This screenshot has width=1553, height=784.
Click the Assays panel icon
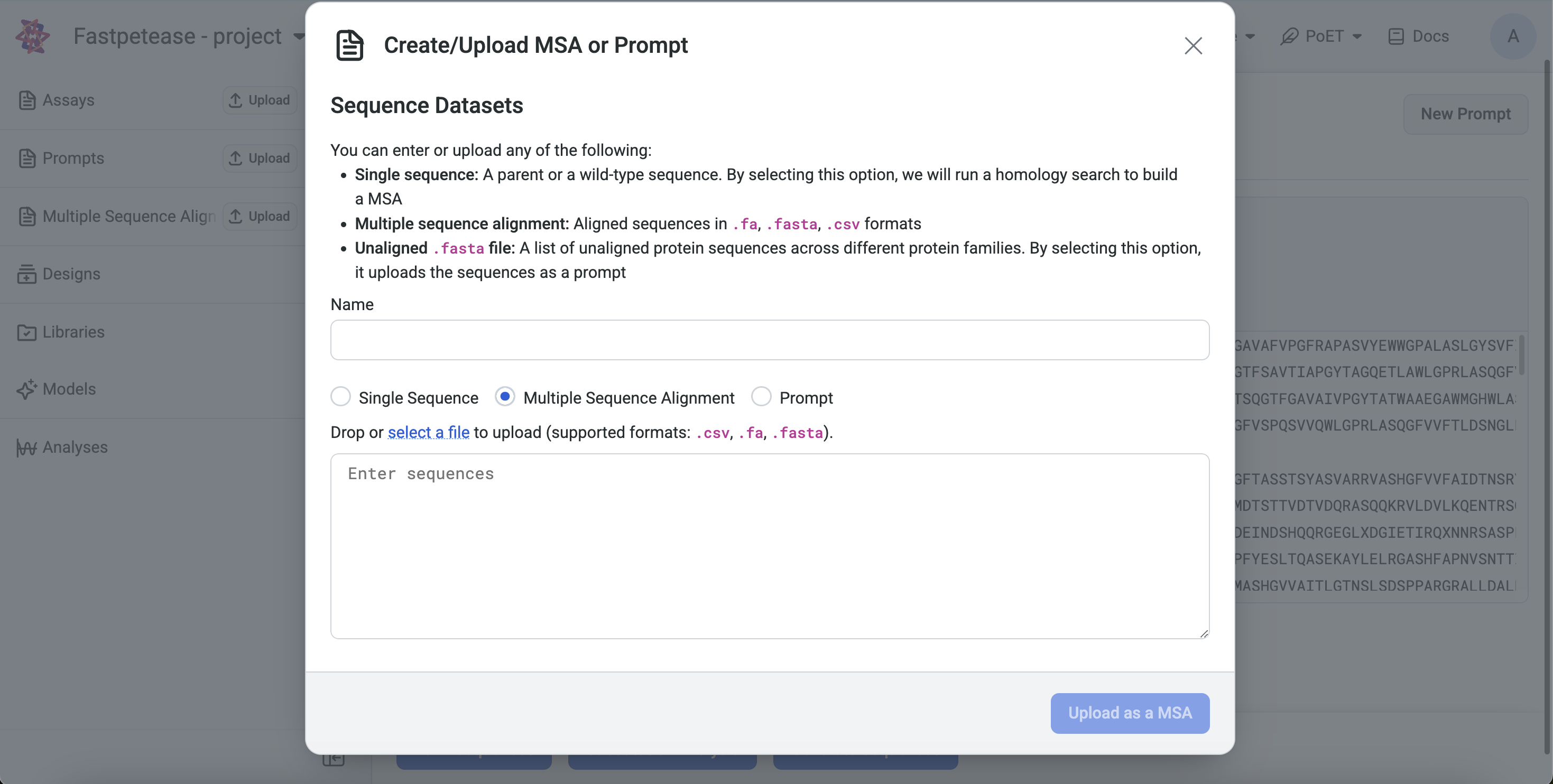[x=27, y=100]
